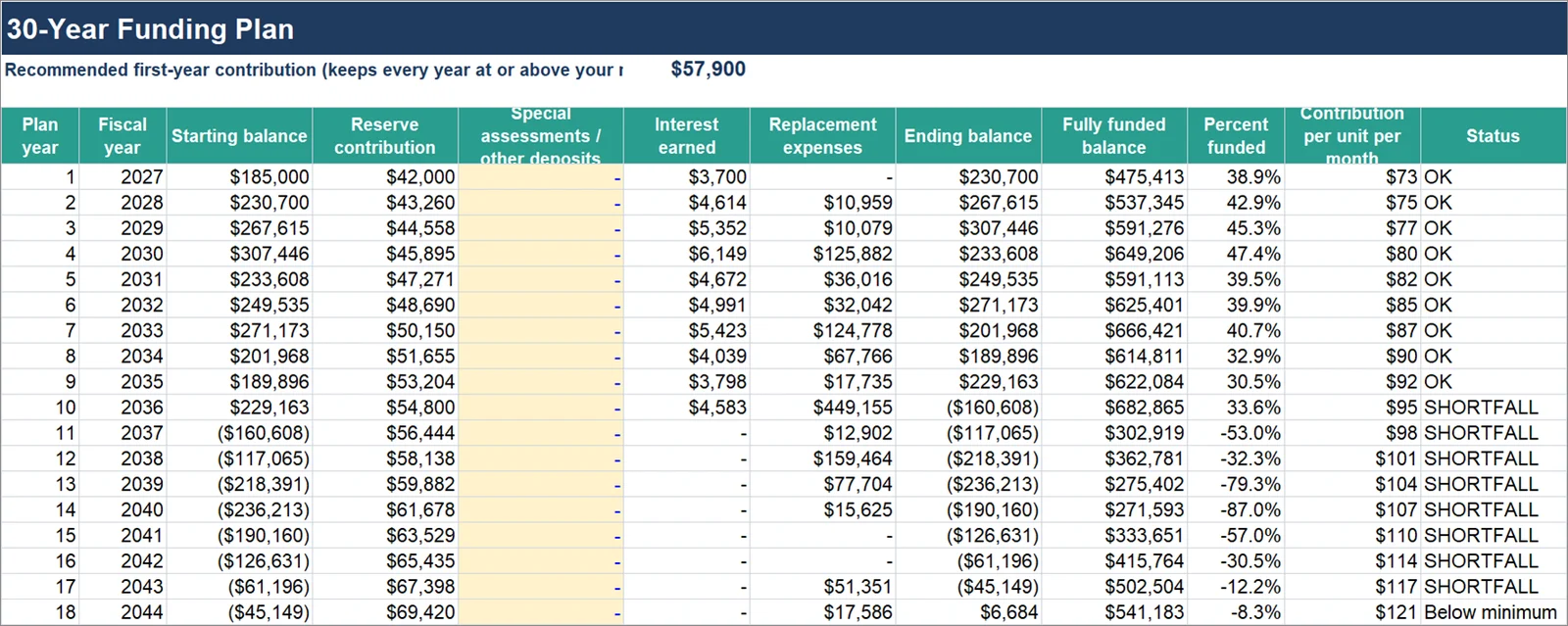Select ending balance cell $271,173 in 2032 row
The height and width of the screenshot is (626, 1568).
pyautogui.click(x=968, y=305)
